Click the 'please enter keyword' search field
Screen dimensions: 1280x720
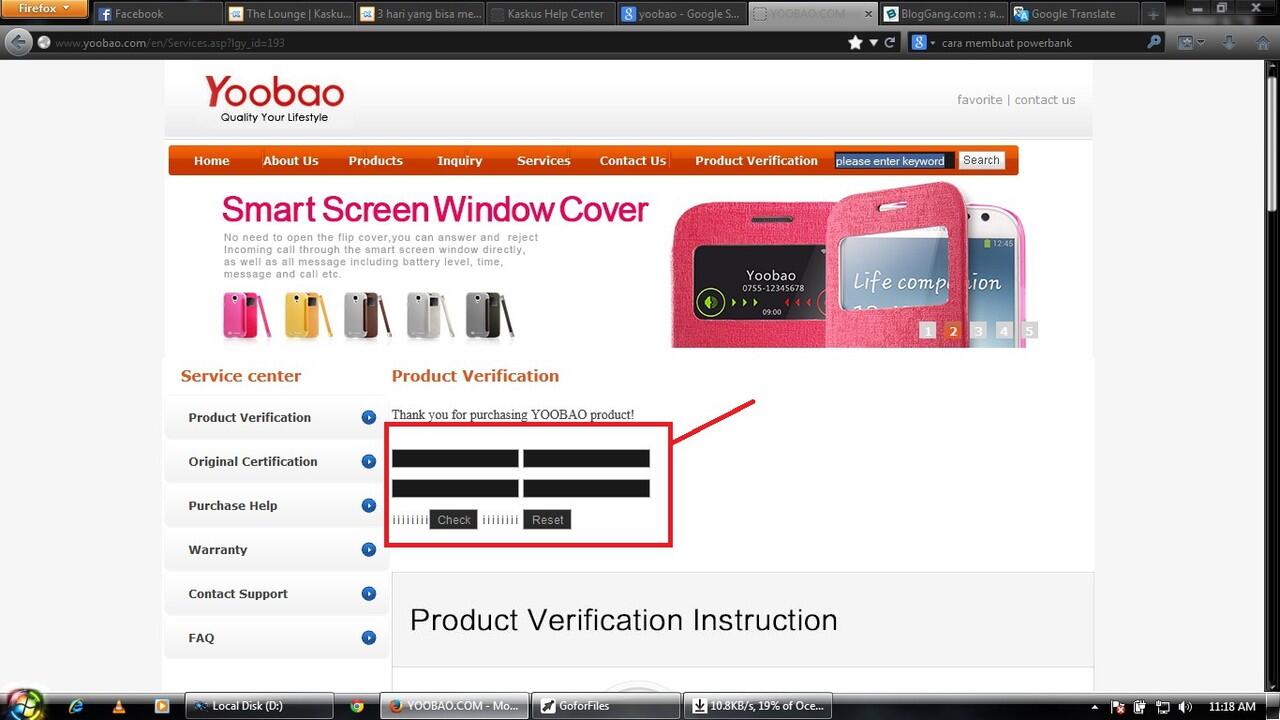[x=894, y=160]
